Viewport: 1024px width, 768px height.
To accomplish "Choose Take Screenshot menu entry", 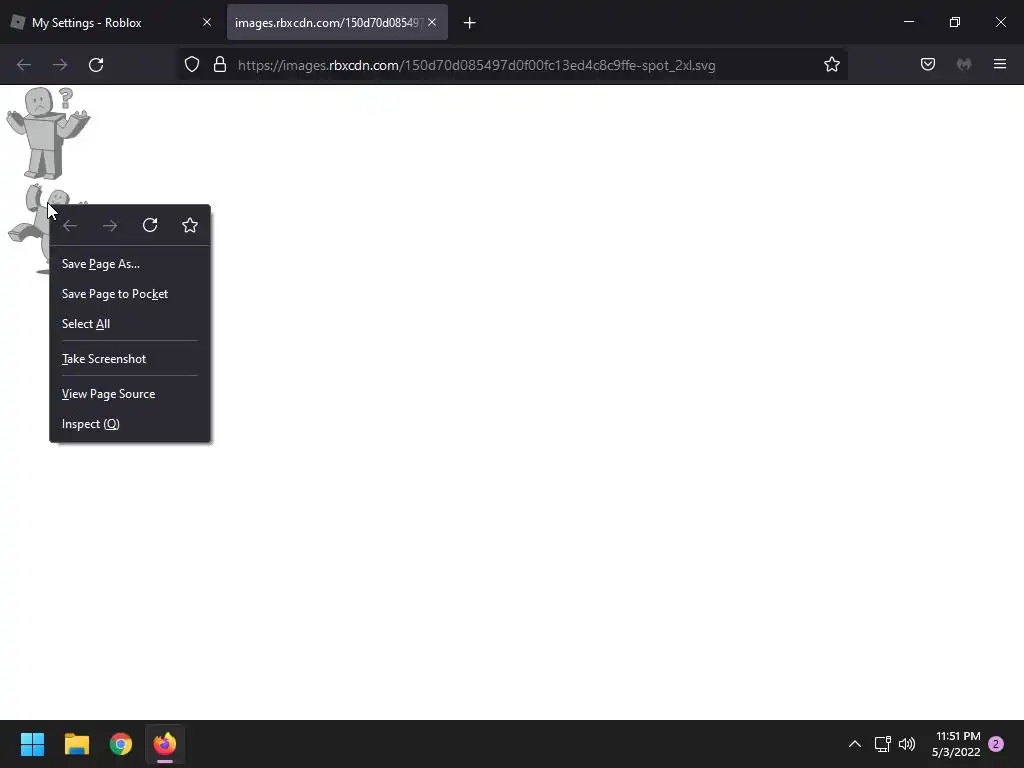I will click(x=130, y=359).
